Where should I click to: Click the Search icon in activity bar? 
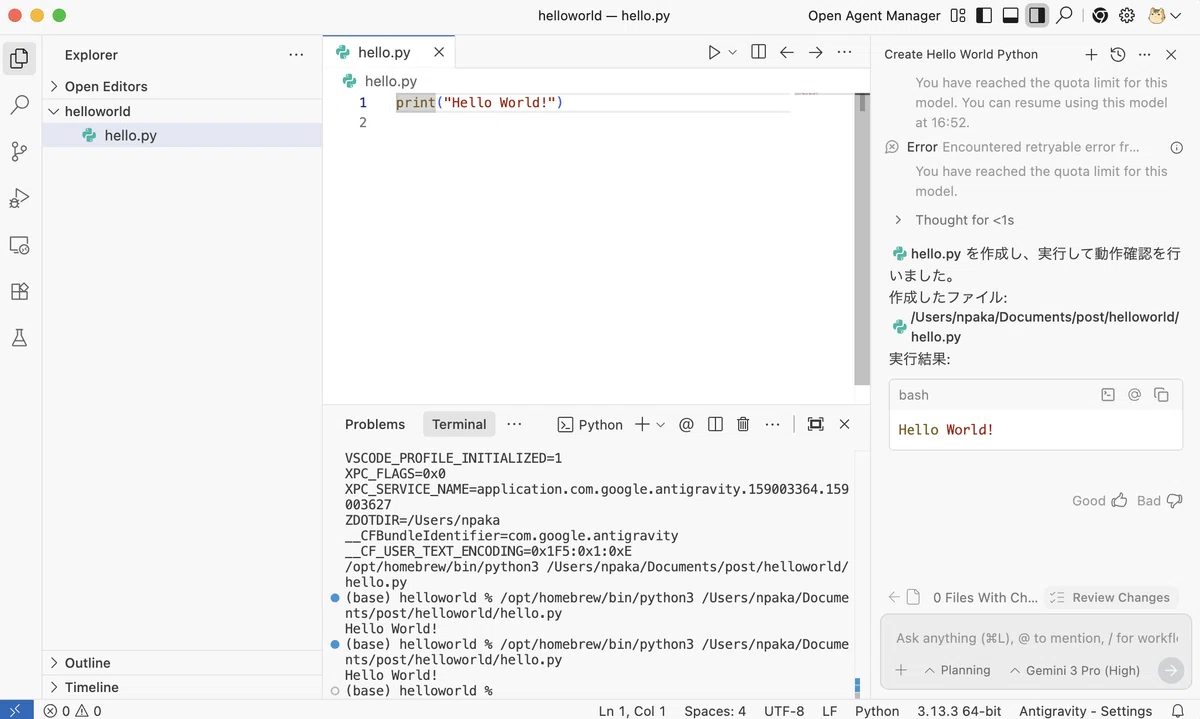(19, 104)
